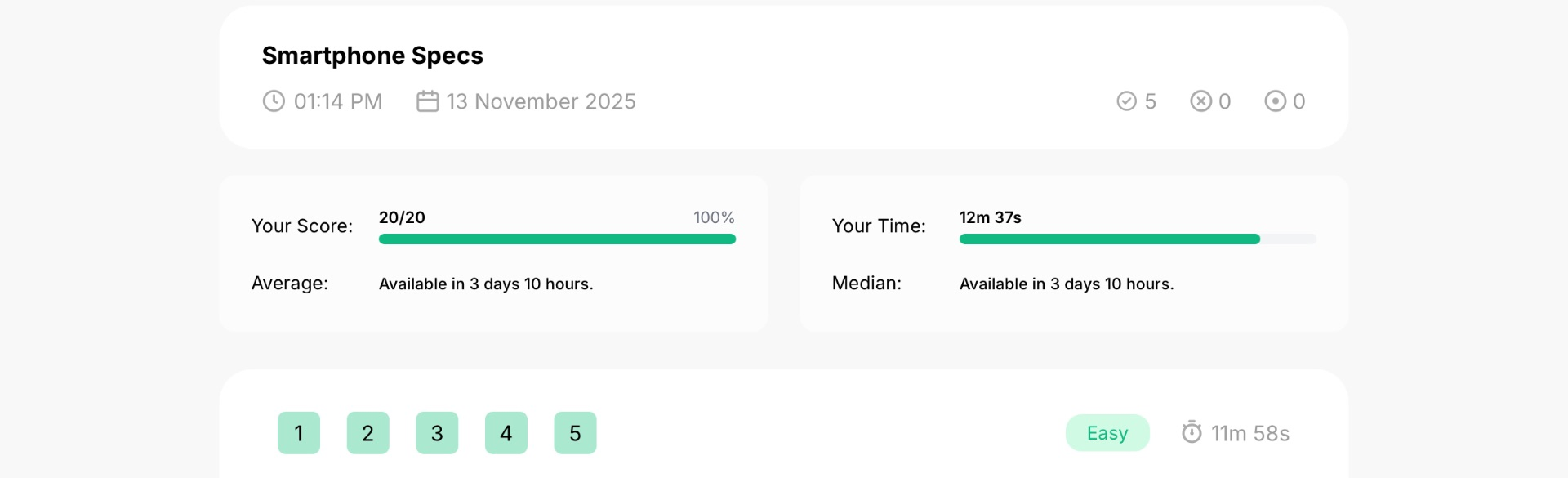View question 5
This screenshot has height=478, width=1568.
576,433
